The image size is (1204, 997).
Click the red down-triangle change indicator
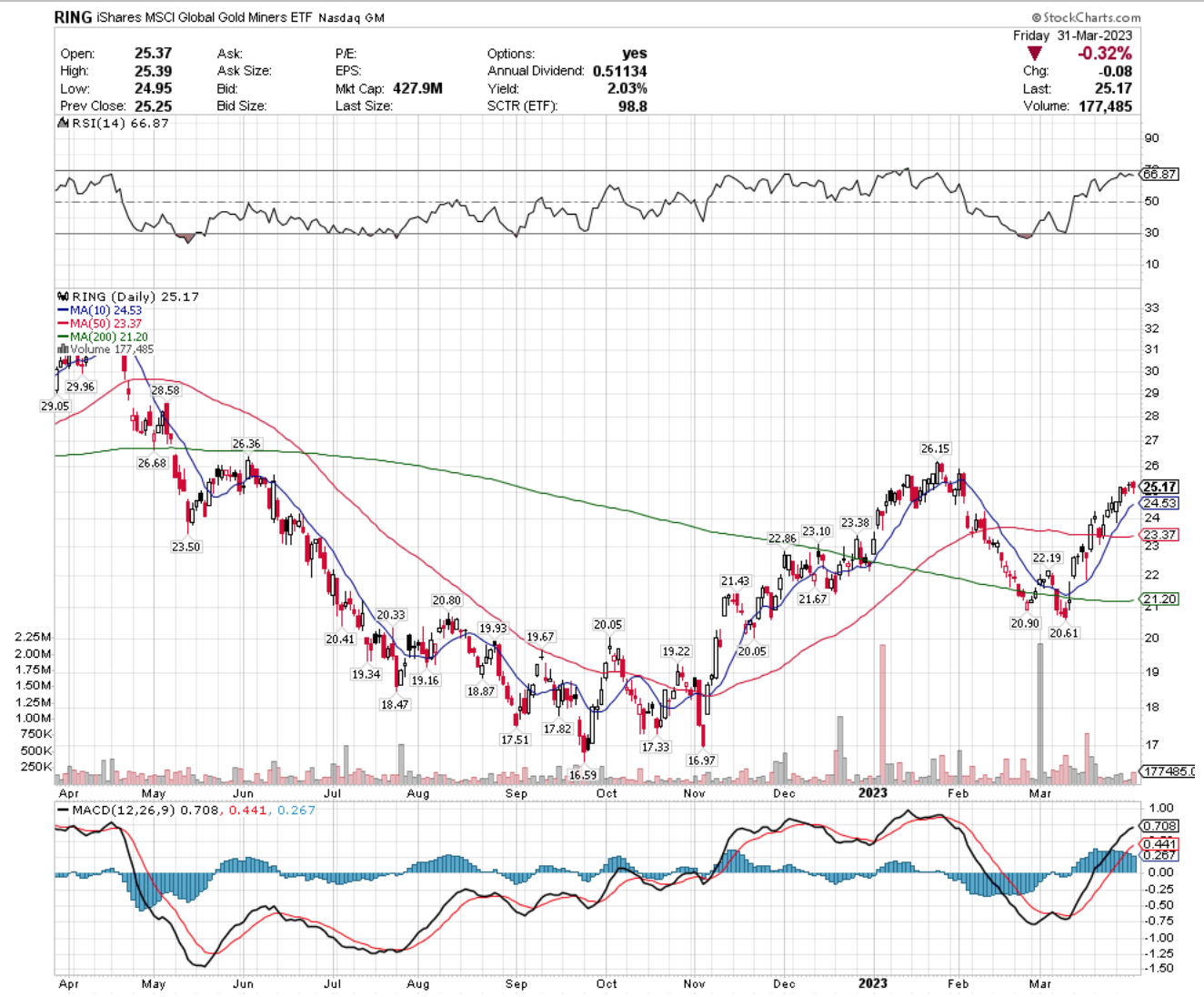click(x=1034, y=54)
